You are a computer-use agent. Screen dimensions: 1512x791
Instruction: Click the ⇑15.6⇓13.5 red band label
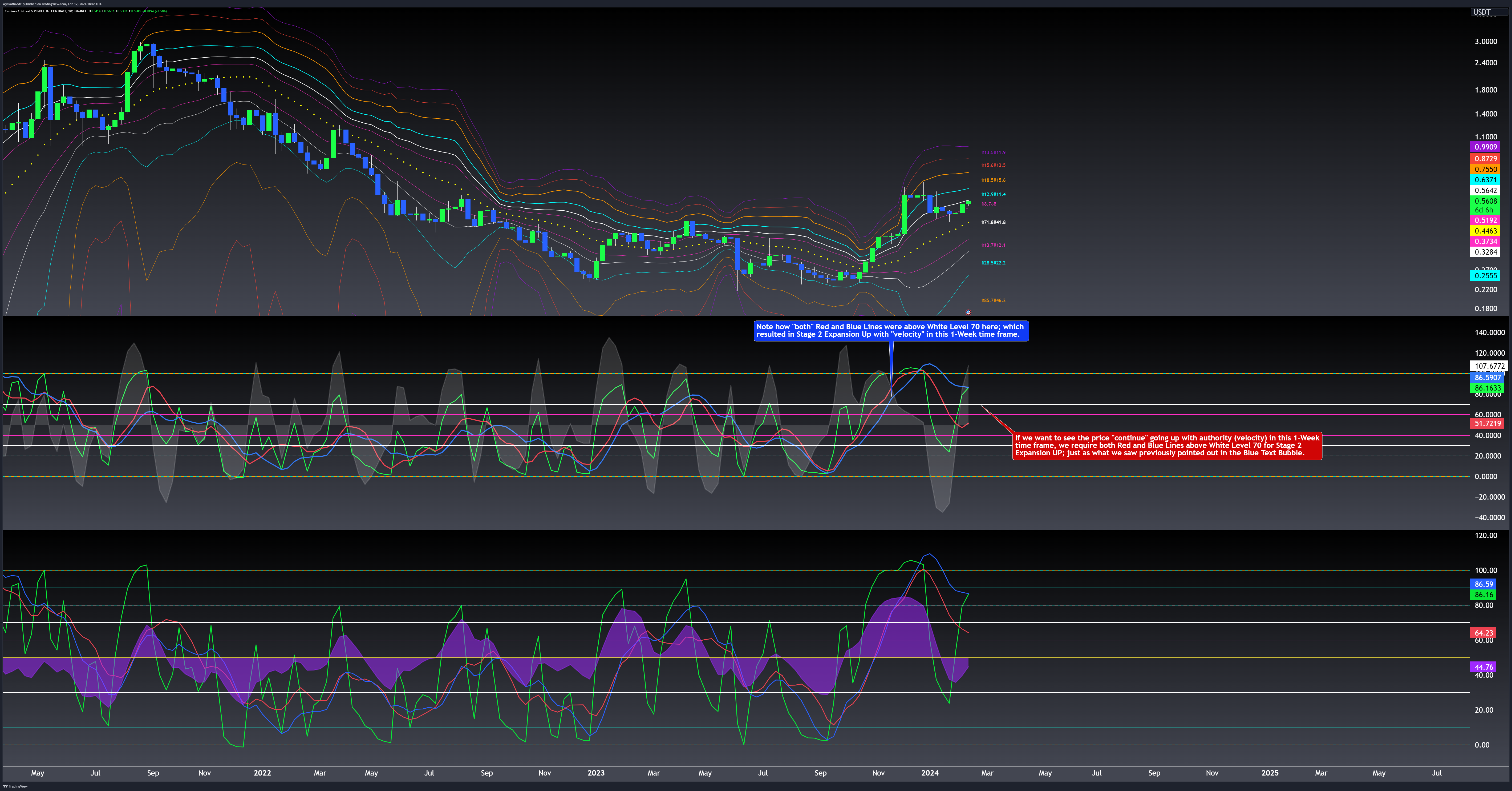coord(993,166)
